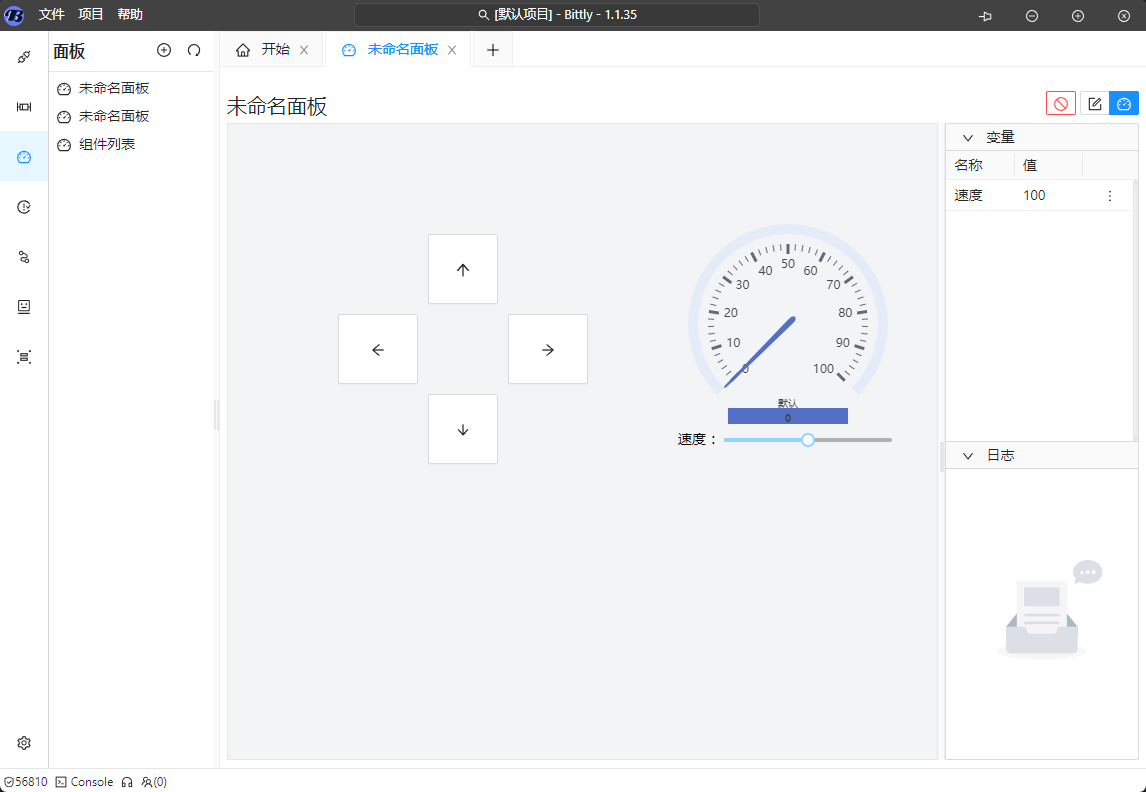Image resolution: width=1146 pixels, height=792 pixels.
Task: Select 组件列表 in panel list
Action: (x=107, y=144)
